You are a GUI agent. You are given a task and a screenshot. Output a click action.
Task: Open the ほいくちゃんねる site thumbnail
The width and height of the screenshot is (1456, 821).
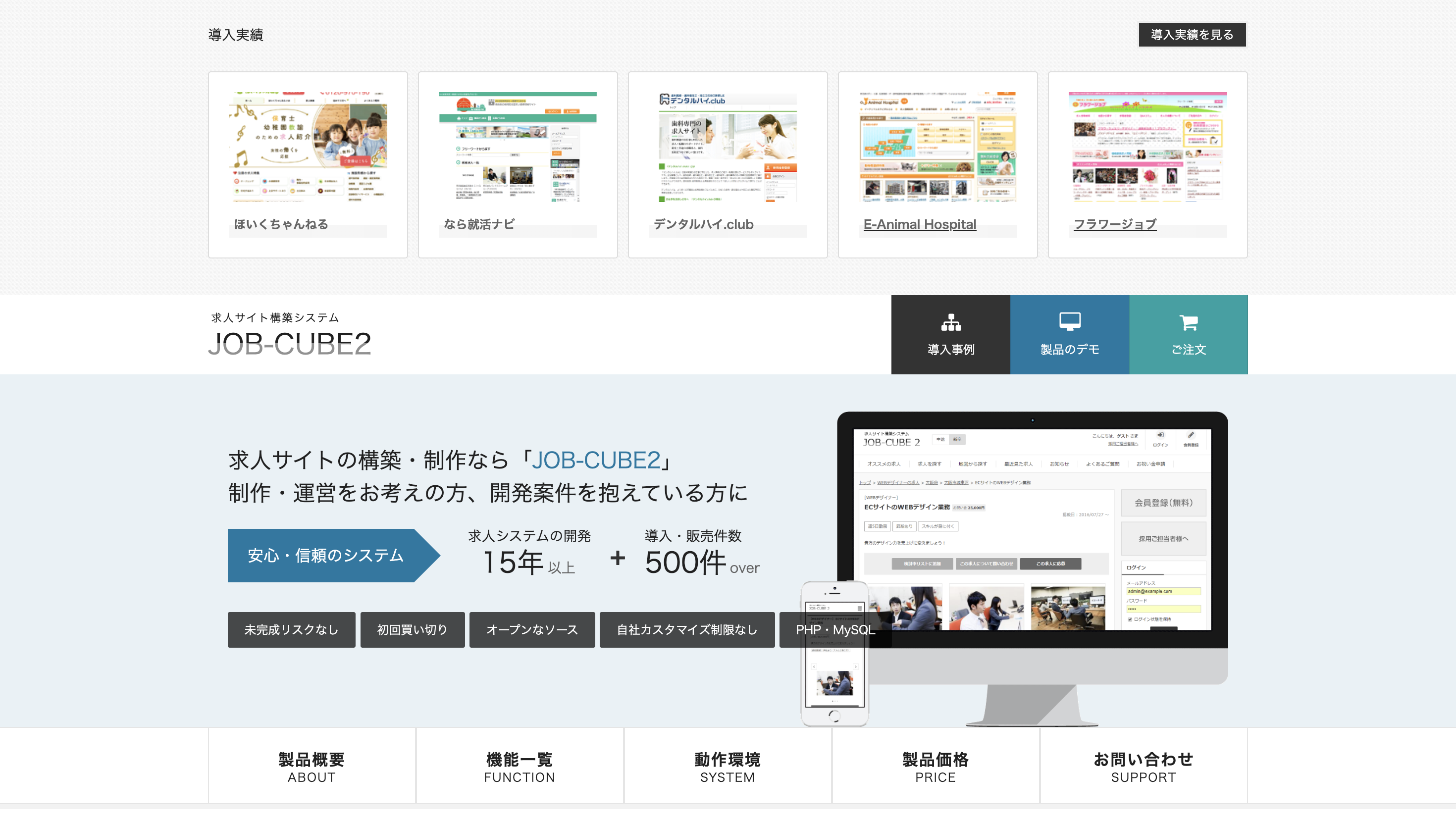coord(308,147)
